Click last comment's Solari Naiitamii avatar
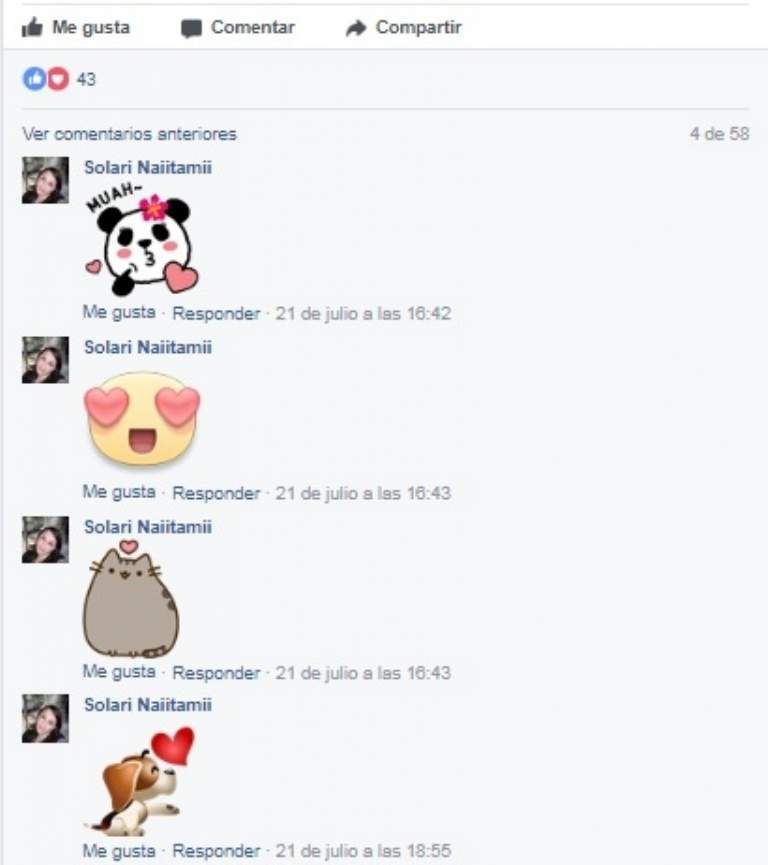 (45, 718)
